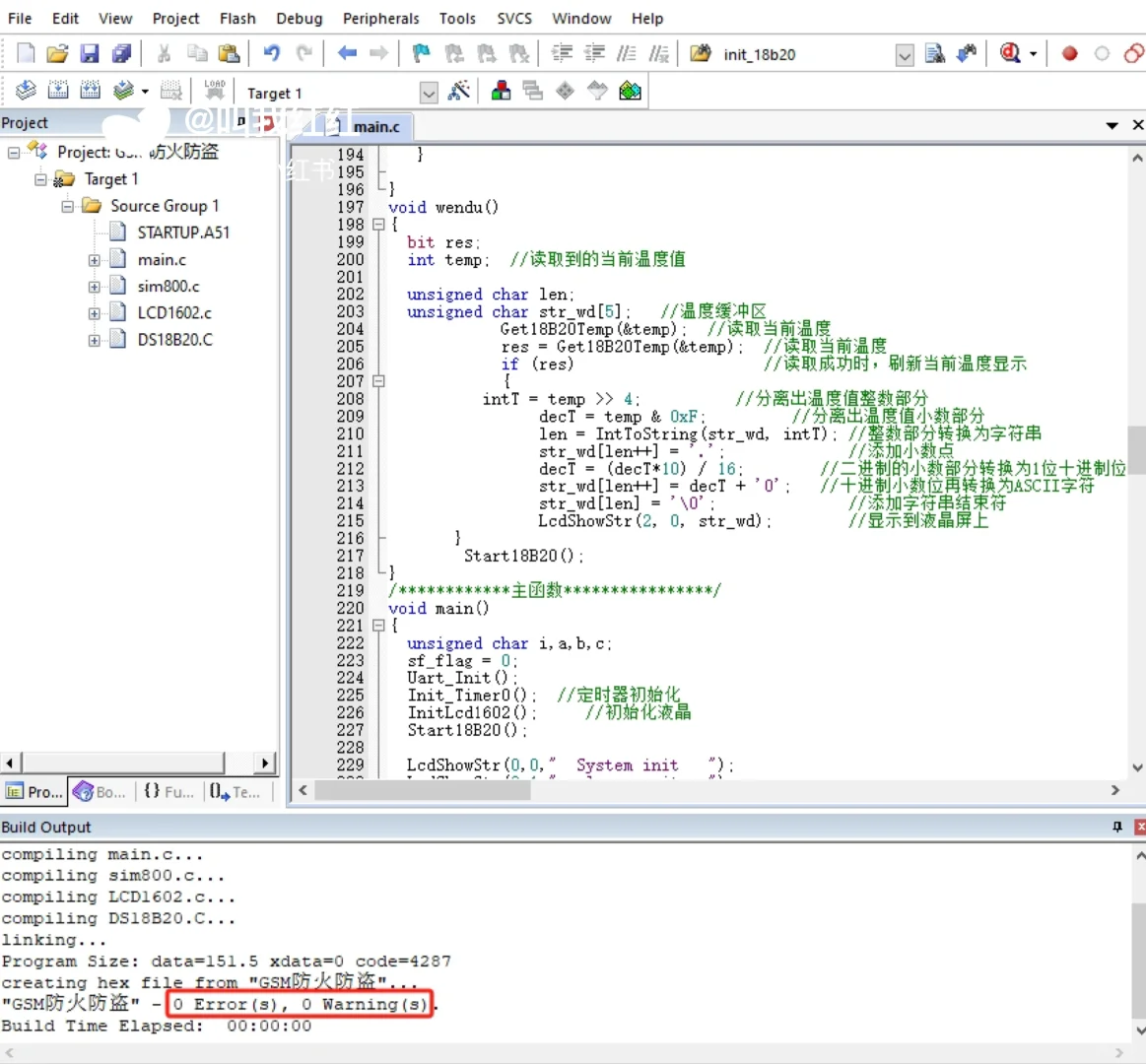Undo last edit with the undo arrow

pyautogui.click(x=271, y=53)
